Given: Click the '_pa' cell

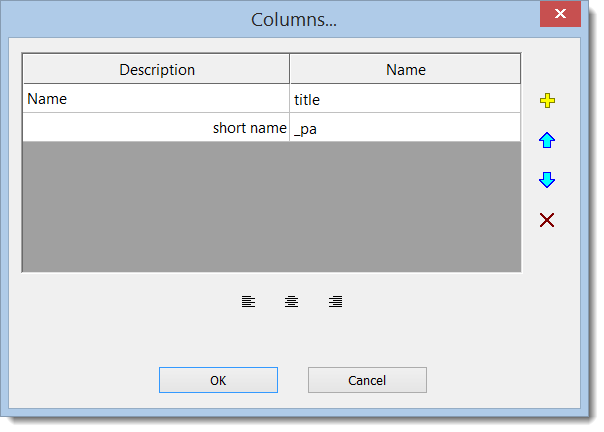Looking at the screenshot, I should [405, 128].
